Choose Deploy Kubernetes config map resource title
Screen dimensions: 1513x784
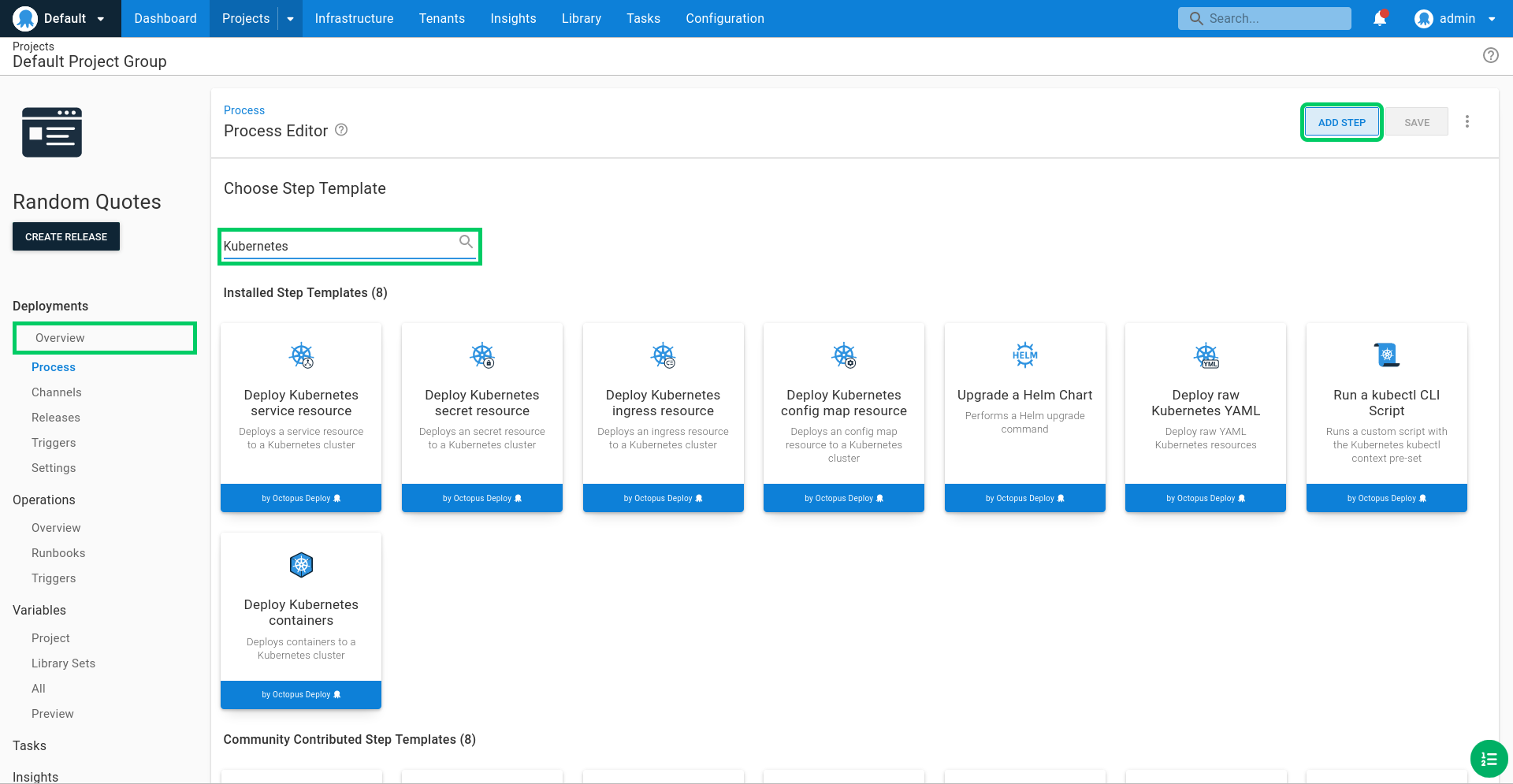(x=844, y=403)
